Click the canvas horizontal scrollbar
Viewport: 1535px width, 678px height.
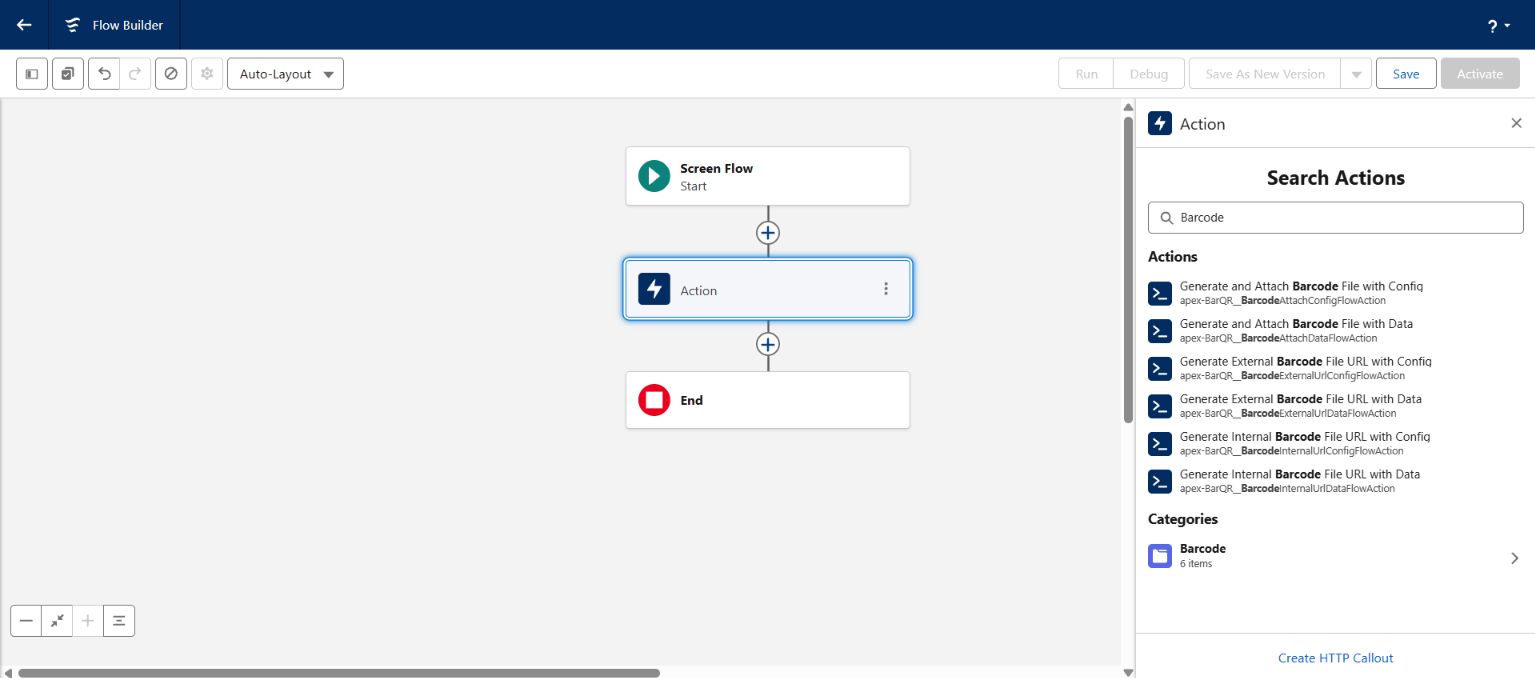(339, 673)
